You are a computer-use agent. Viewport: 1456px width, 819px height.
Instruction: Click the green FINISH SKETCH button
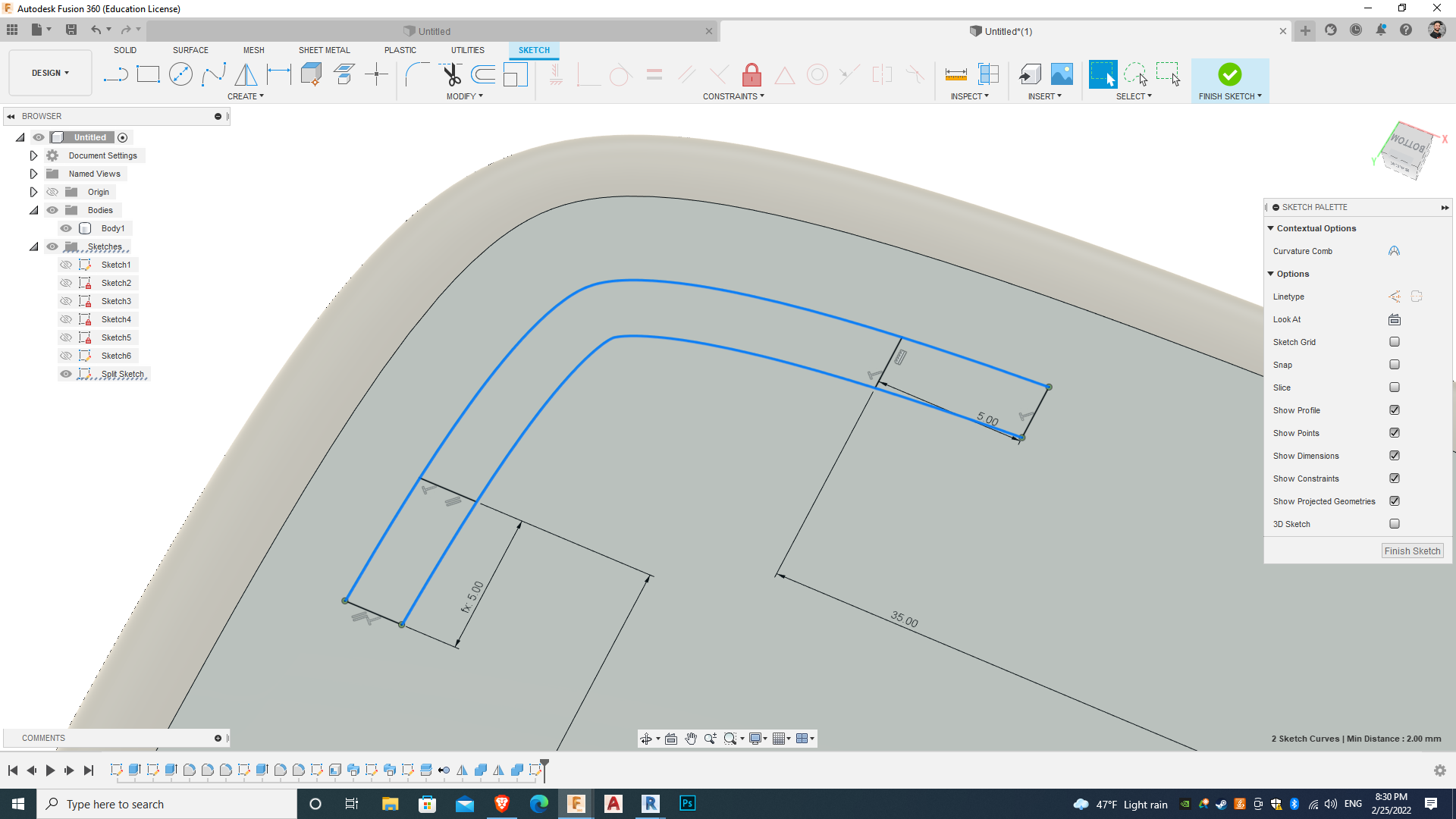coord(1229,76)
